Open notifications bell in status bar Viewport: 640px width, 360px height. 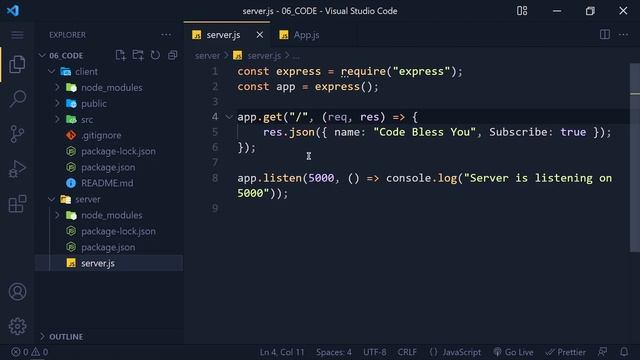pyautogui.click(x=624, y=352)
